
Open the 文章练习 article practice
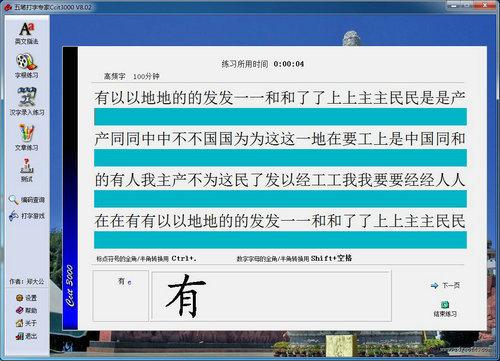(x=26, y=137)
